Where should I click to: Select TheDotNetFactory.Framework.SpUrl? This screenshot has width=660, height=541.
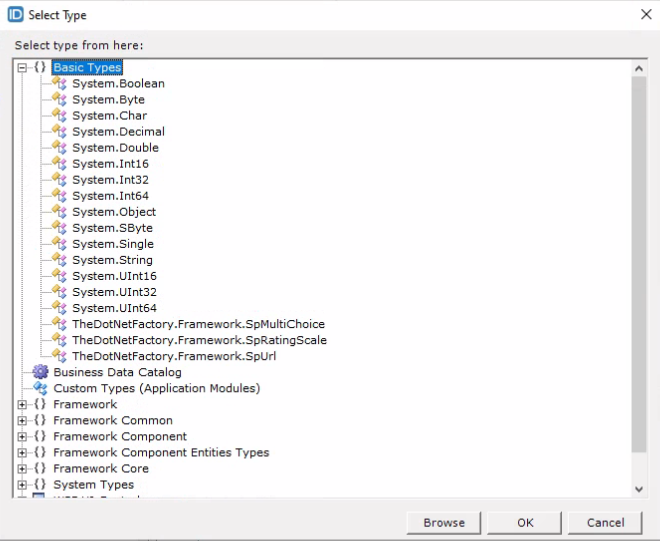click(174, 356)
